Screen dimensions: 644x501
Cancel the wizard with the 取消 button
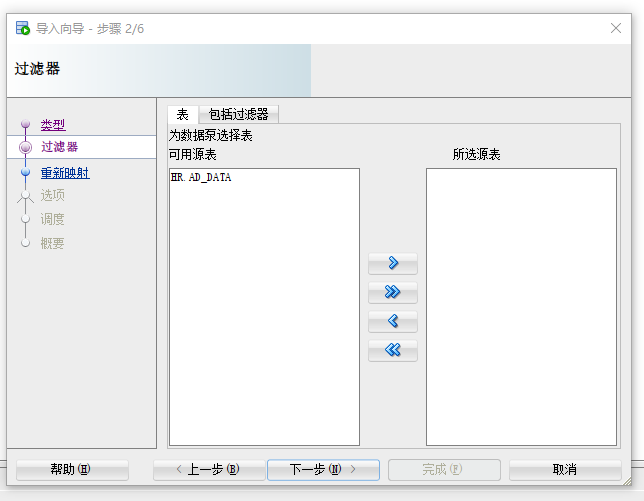click(x=565, y=470)
